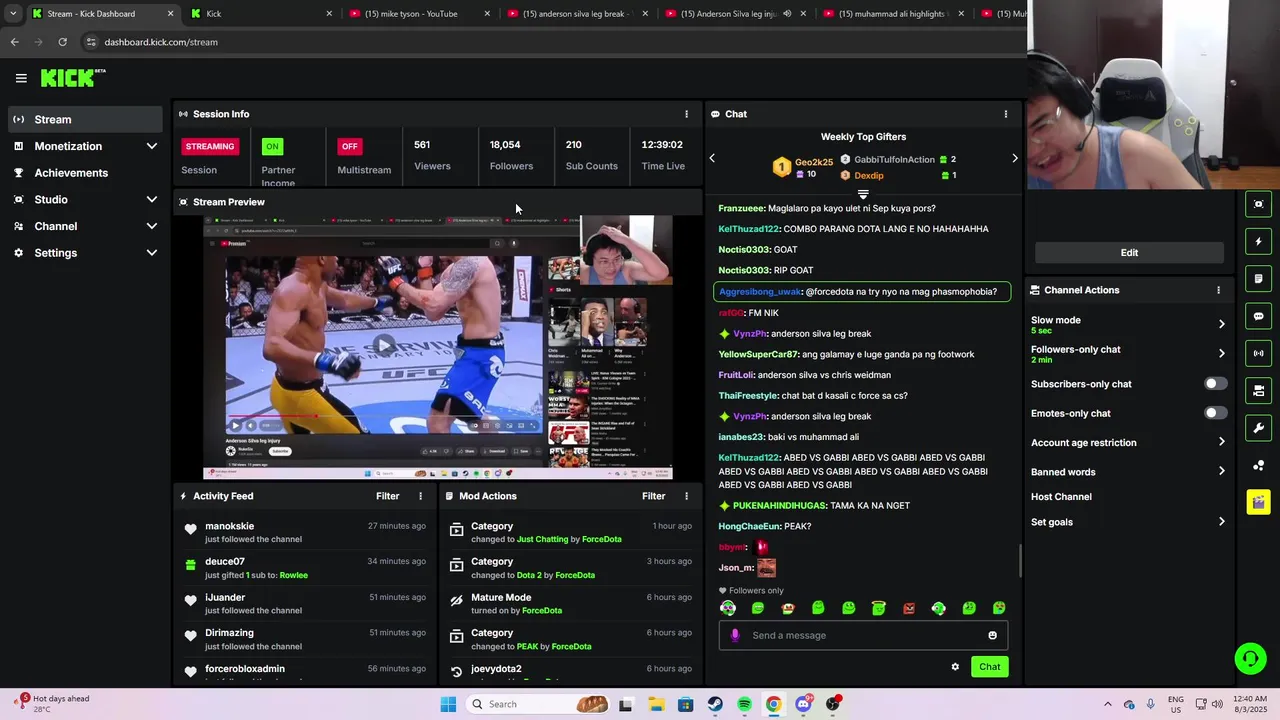Viewport: 1280px width, 720px height.
Task: Click the yellow clapperboard clip icon
Action: click(x=1259, y=502)
